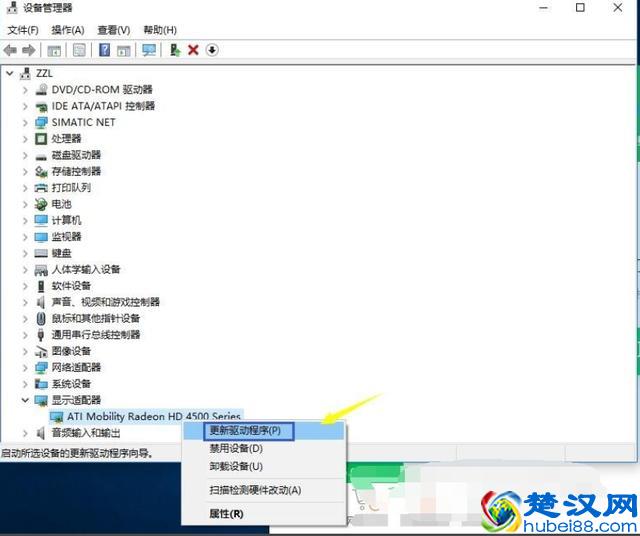Click the 处理器 processor icon

[x=41, y=139]
